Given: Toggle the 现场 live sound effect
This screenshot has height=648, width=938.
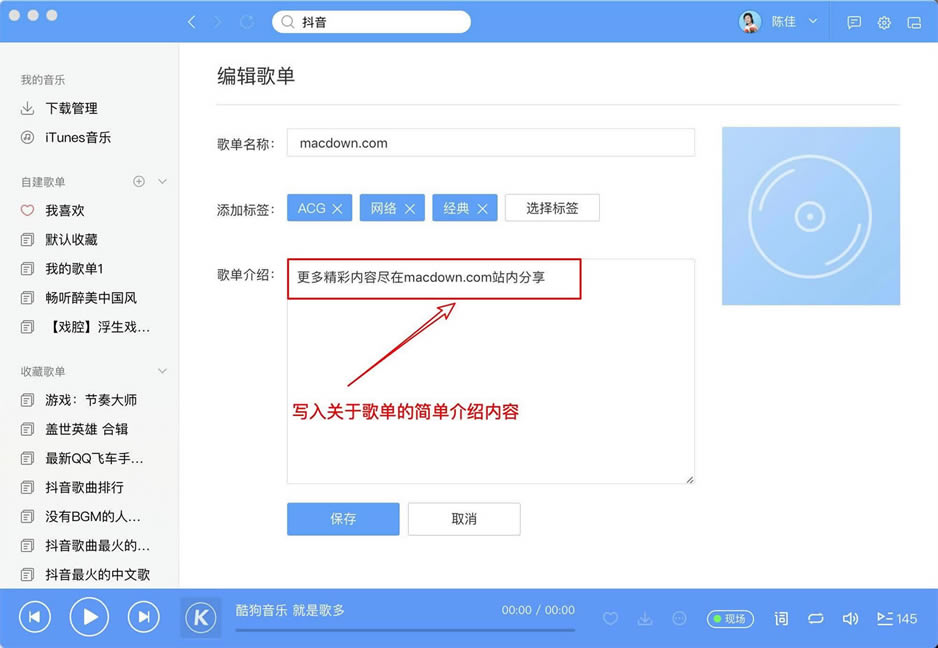Looking at the screenshot, I should (730, 619).
